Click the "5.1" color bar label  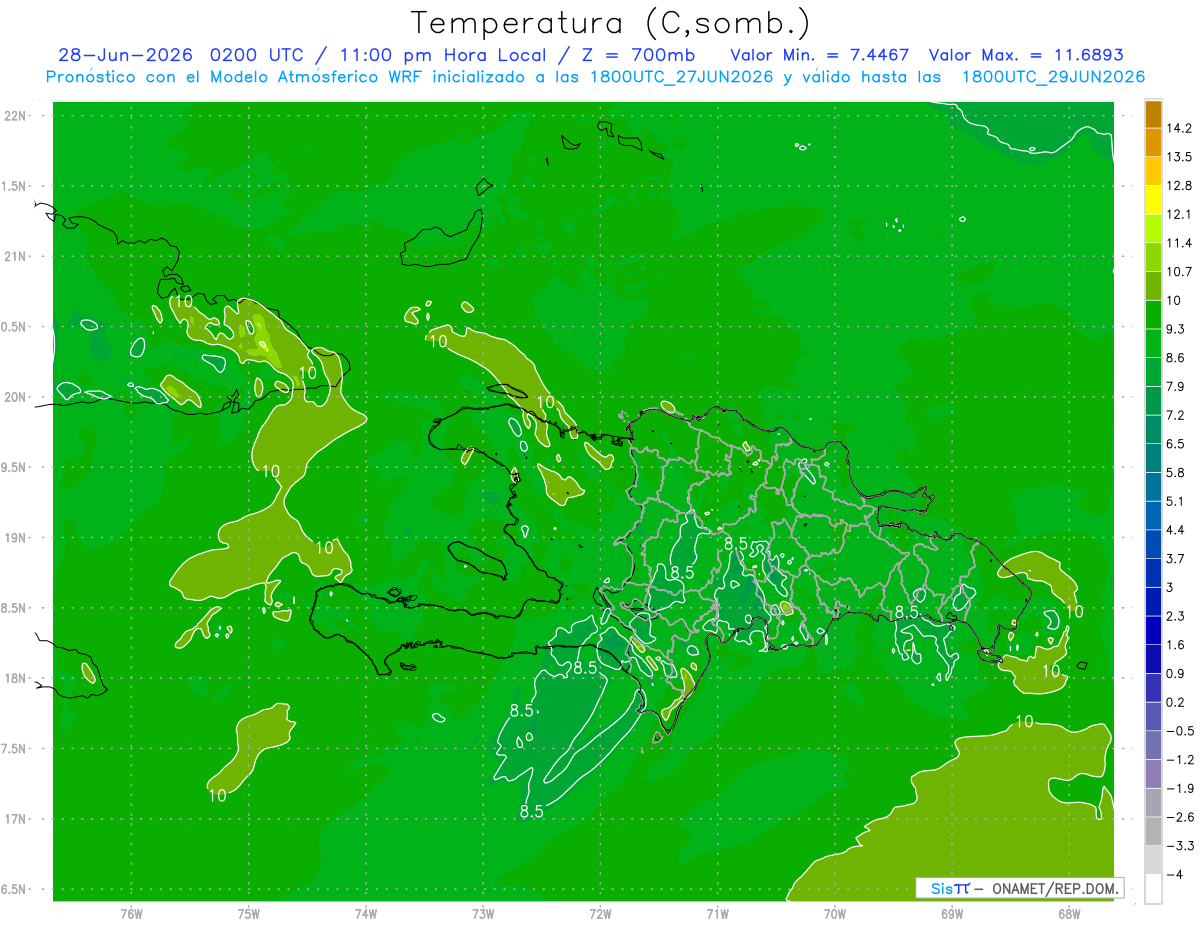coord(1177,501)
